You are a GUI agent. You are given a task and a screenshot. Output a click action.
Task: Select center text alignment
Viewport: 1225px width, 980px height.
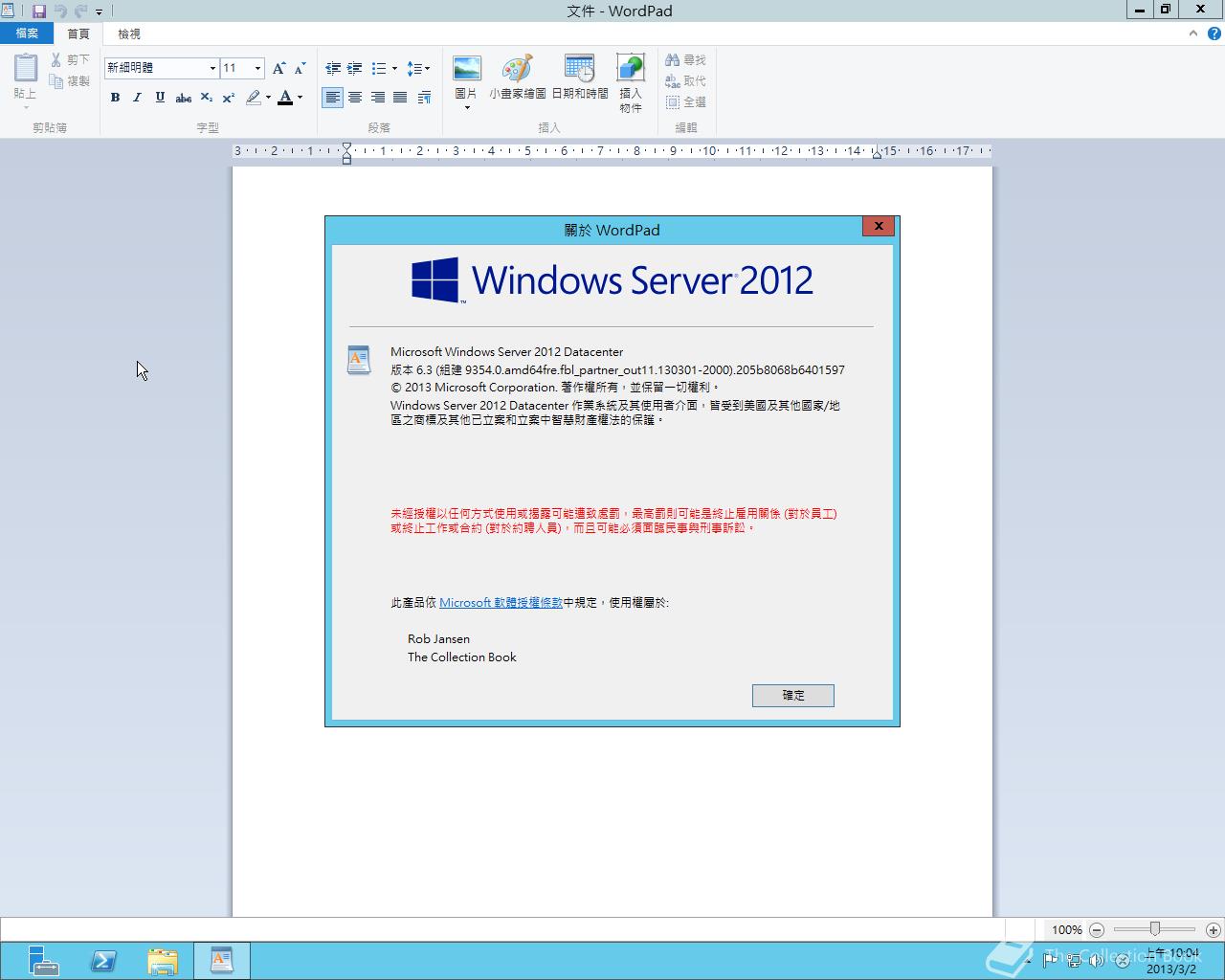point(355,98)
